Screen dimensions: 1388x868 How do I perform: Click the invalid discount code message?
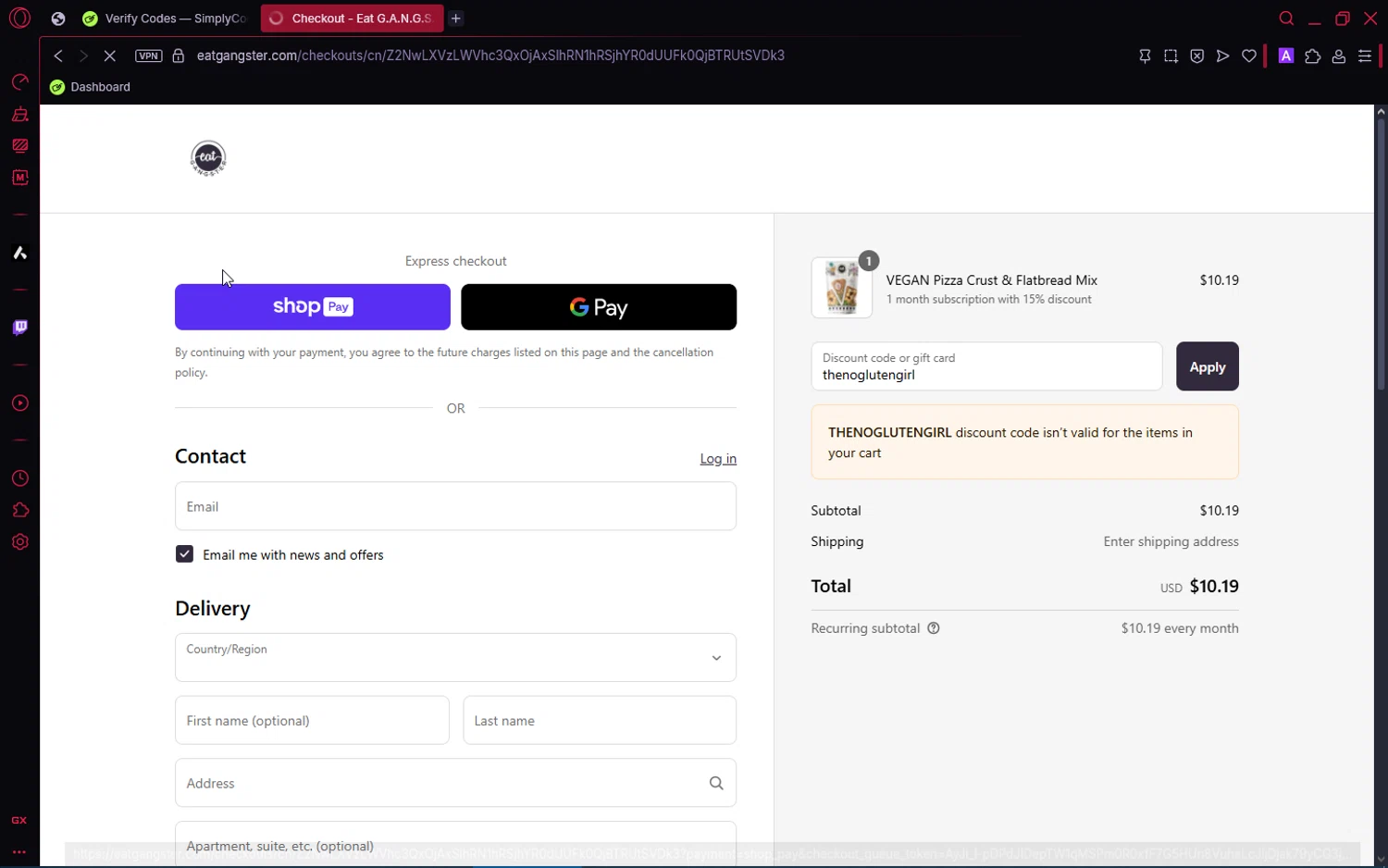click(x=1024, y=442)
